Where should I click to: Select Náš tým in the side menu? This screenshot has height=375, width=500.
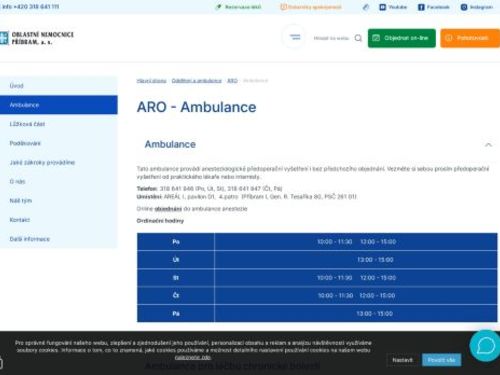[x=59, y=201]
